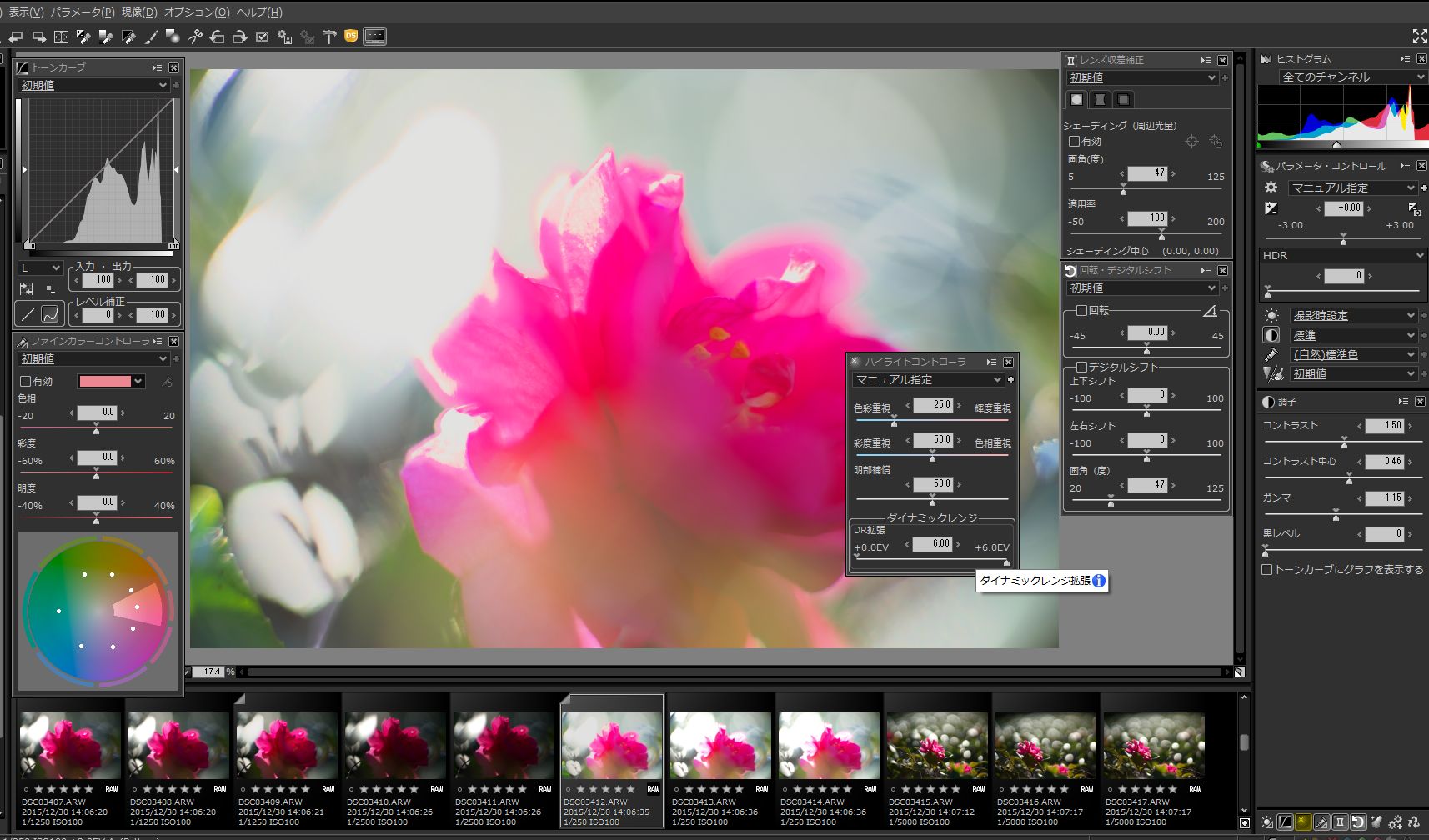The image size is (1429, 840).
Task: Click the info icon on ダイナミックレンジ拡張 tooltip
Action: [1099, 581]
